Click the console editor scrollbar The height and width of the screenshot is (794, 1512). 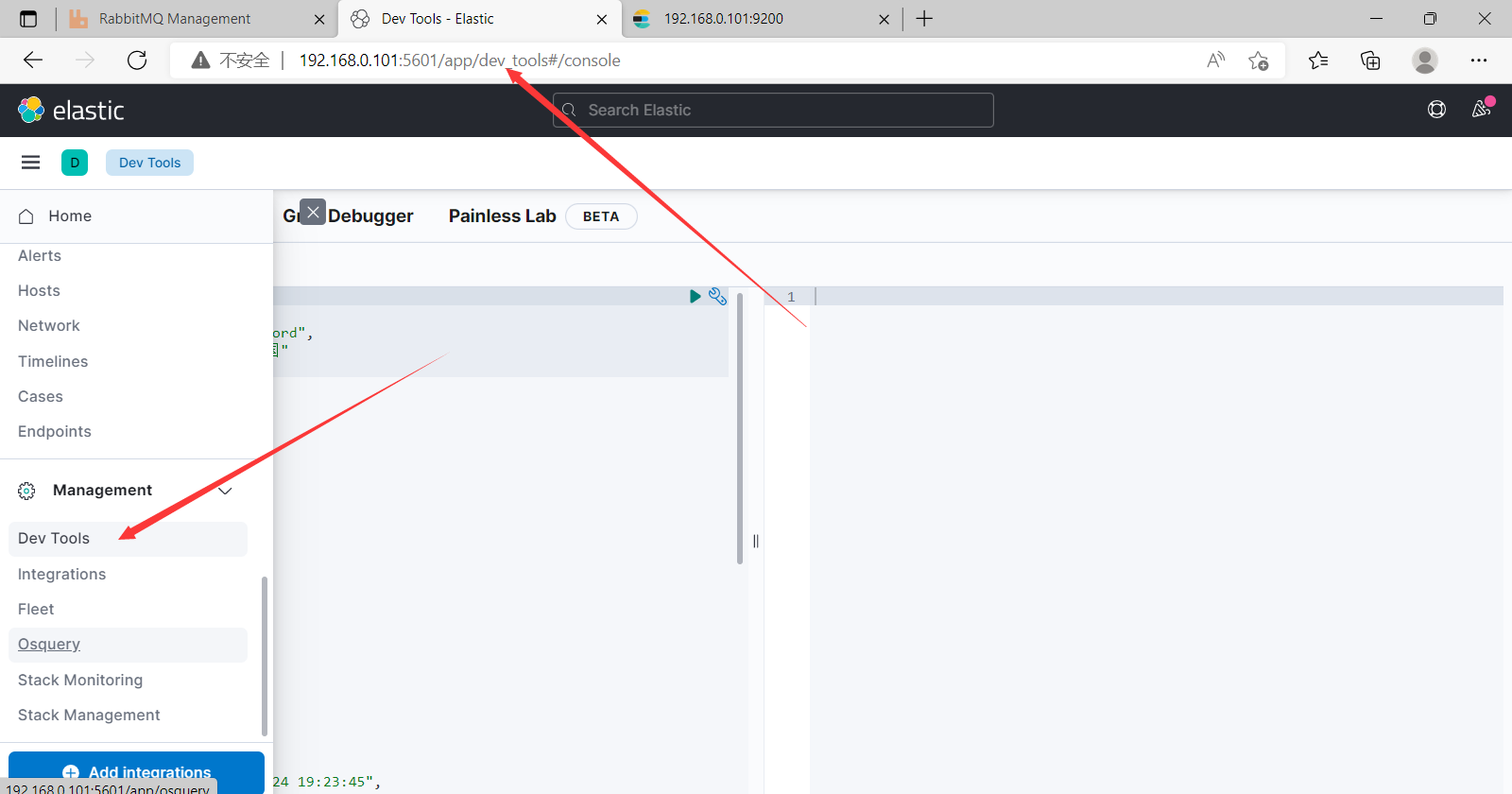tap(740, 428)
